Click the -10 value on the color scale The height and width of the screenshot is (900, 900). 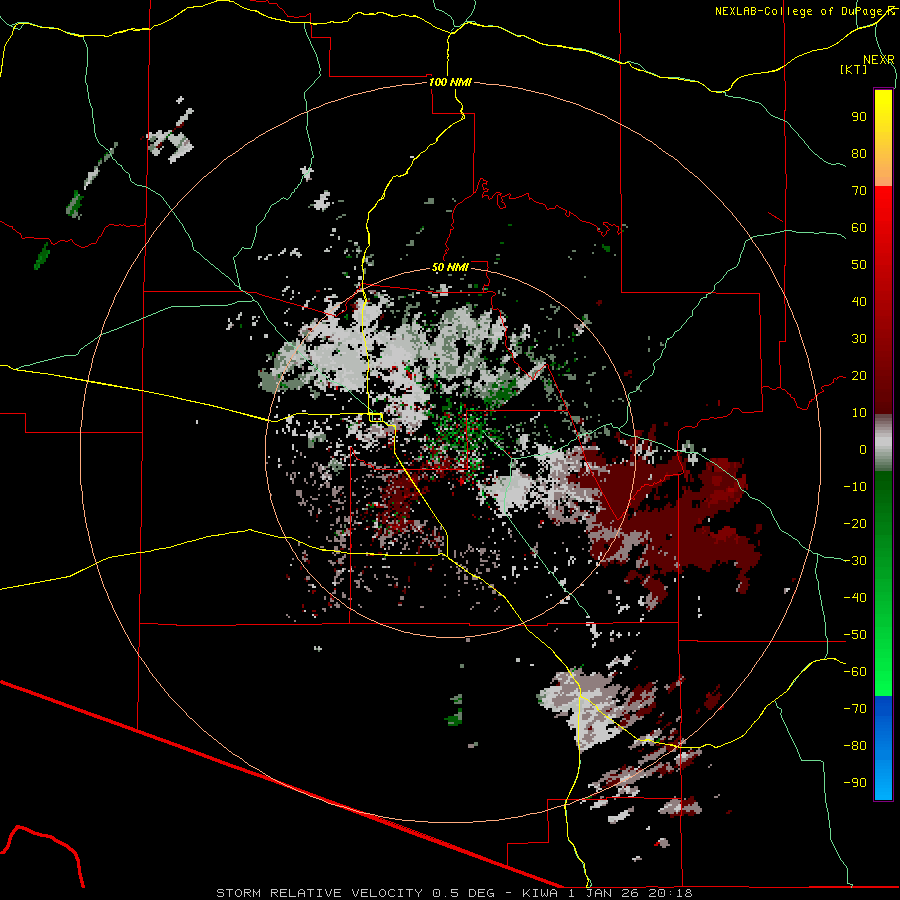tap(855, 487)
